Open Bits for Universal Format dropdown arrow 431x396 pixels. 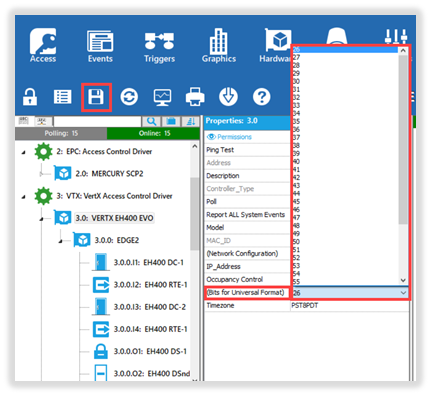(x=403, y=293)
